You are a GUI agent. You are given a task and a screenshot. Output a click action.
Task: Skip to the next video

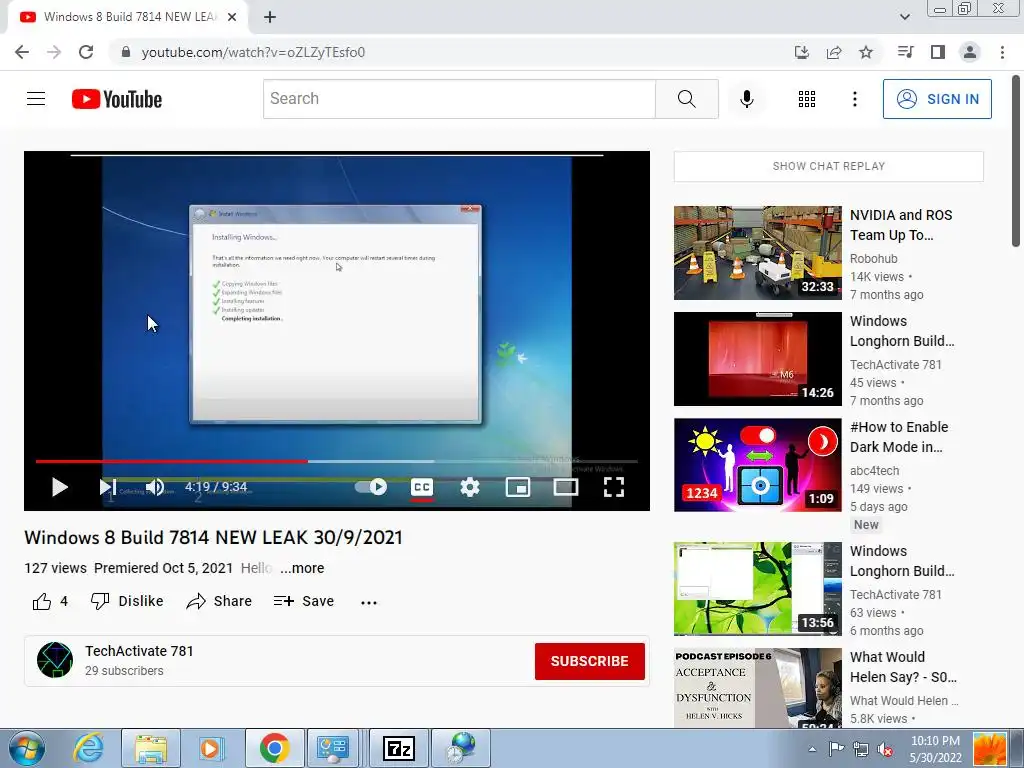click(x=108, y=487)
